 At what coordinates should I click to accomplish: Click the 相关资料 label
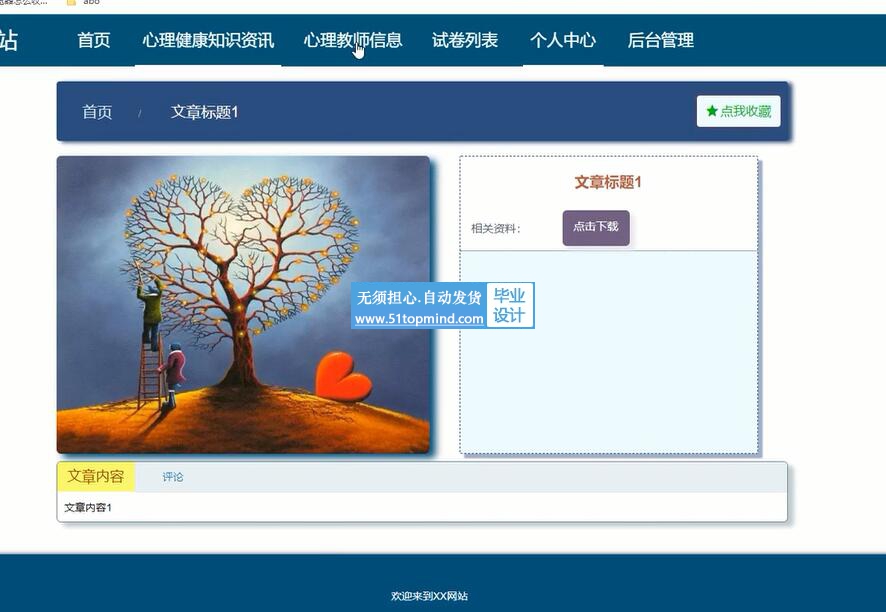pos(496,228)
